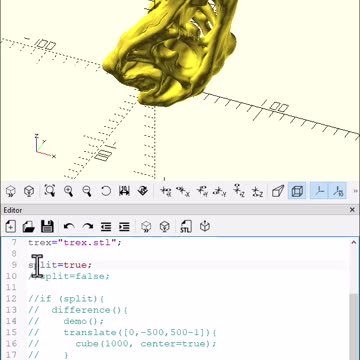The height and width of the screenshot is (360, 360).
Task: Open a file from the editor toolbar
Action: click(x=29, y=227)
